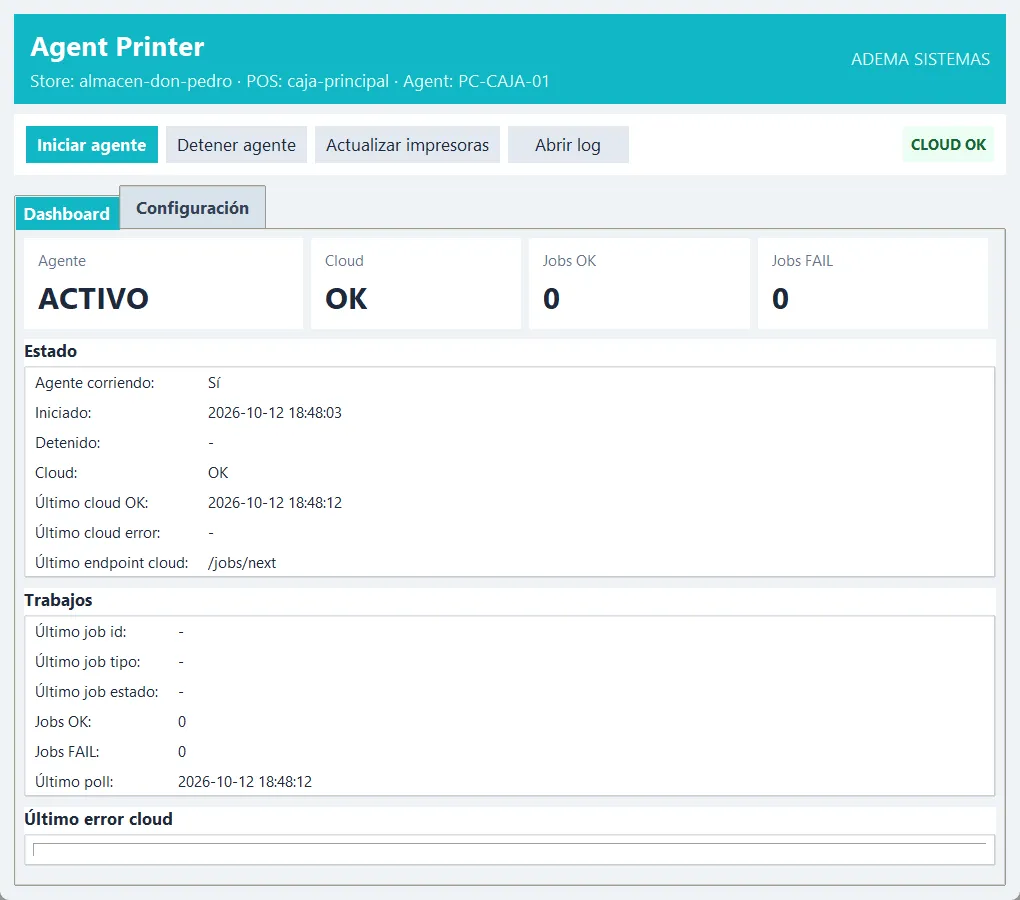1020x900 pixels.
Task: Select Iniciado timestamp 2026-10-12 18:48:03
Action: point(275,413)
